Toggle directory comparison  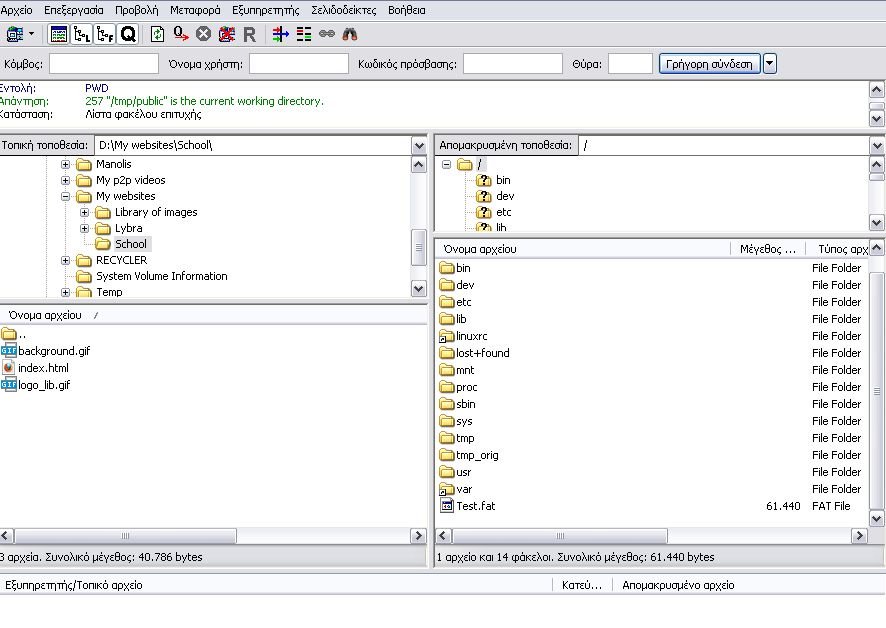(x=304, y=34)
